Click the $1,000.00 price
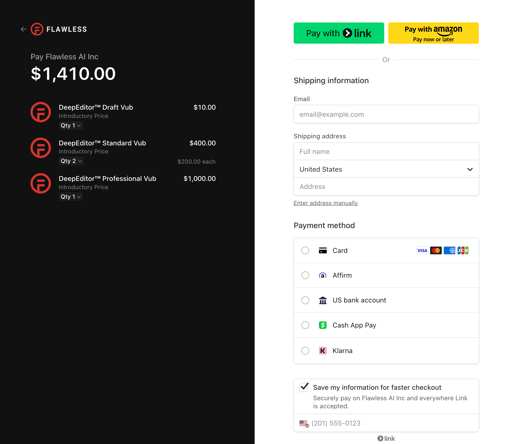519x444 pixels. [200, 179]
